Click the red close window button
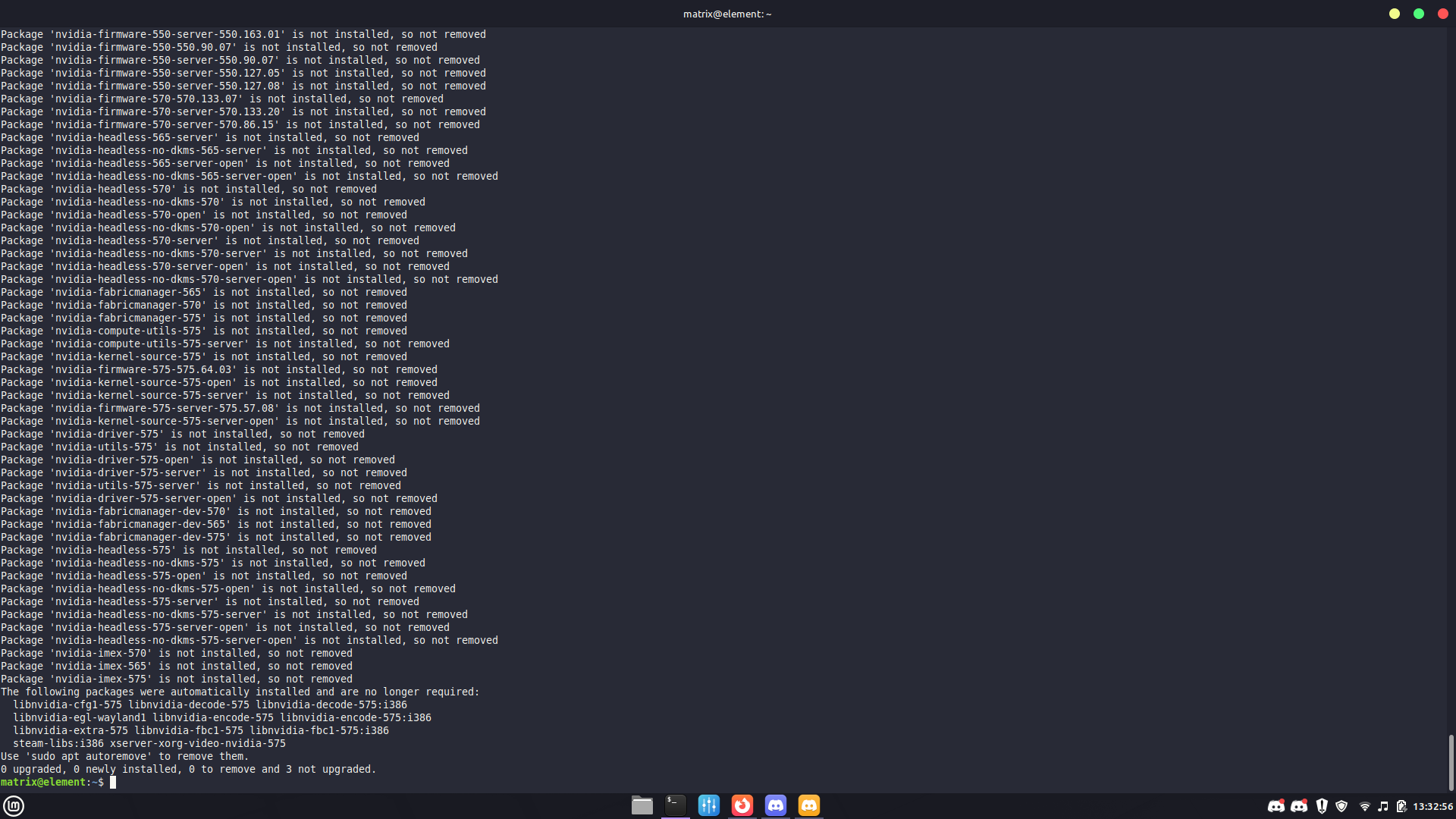 (1443, 14)
